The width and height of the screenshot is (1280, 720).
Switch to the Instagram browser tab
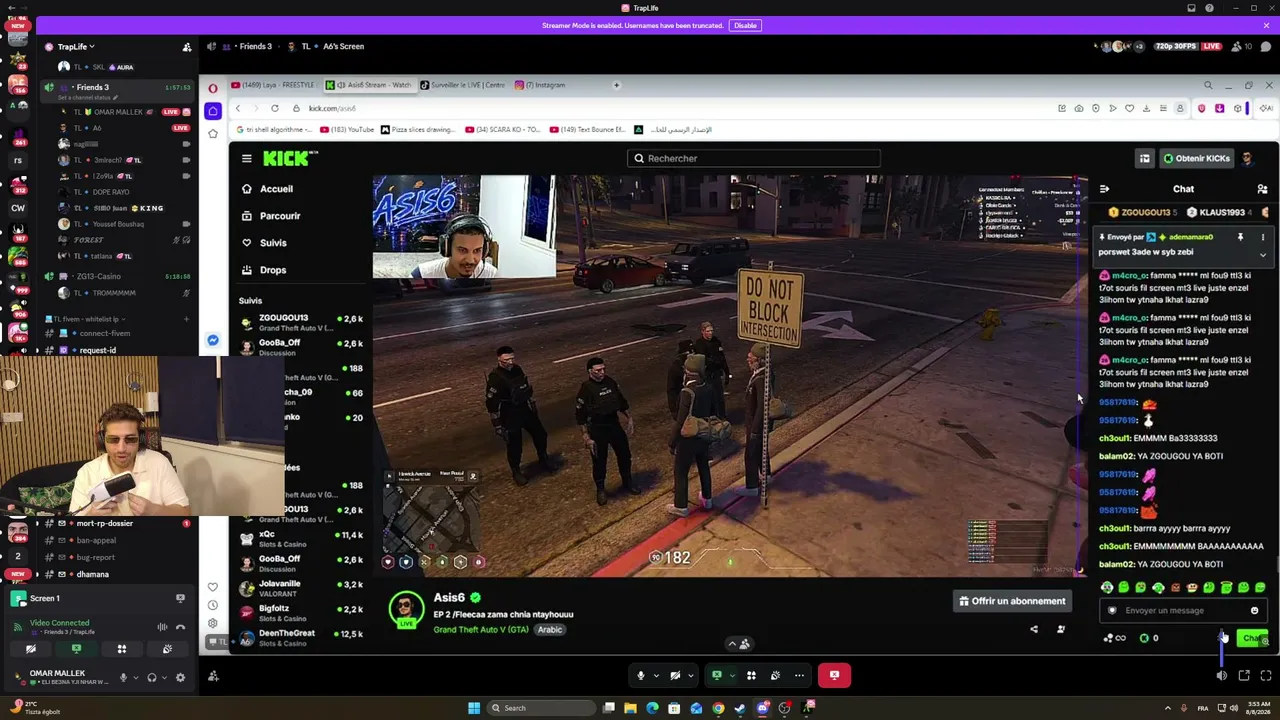pyautogui.click(x=541, y=85)
